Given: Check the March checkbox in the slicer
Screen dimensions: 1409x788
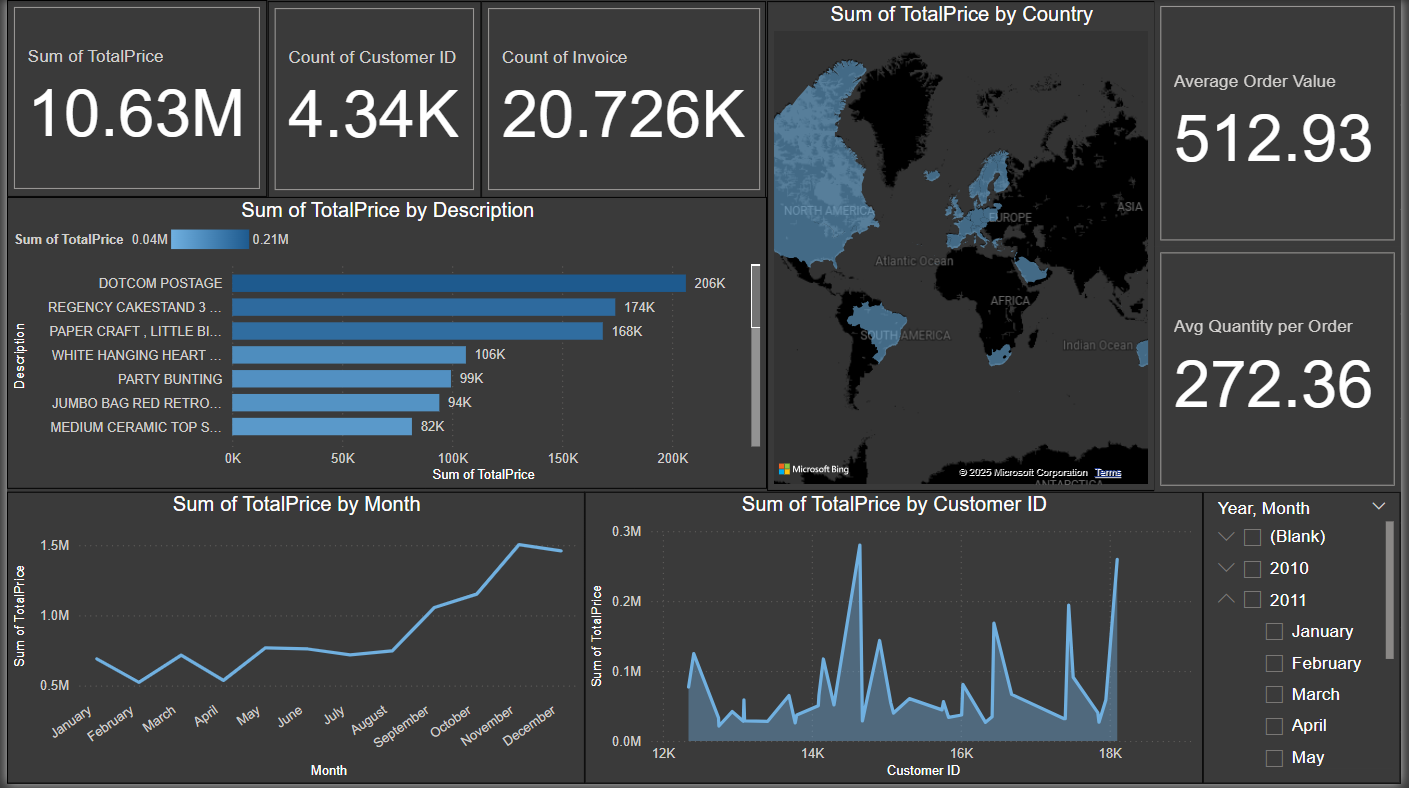Looking at the screenshot, I should (x=1274, y=694).
